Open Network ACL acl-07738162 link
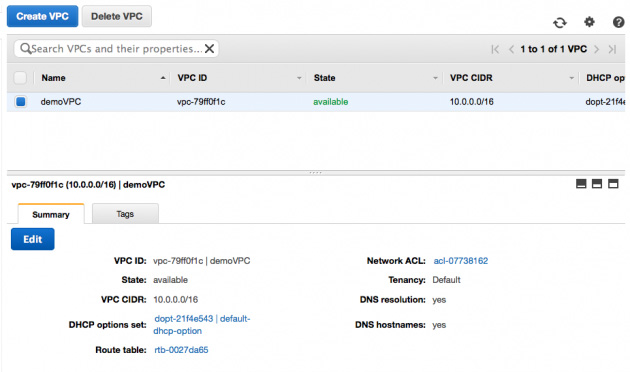Viewport: 630px width, 372px height. pyautogui.click(x=460, y=261)
